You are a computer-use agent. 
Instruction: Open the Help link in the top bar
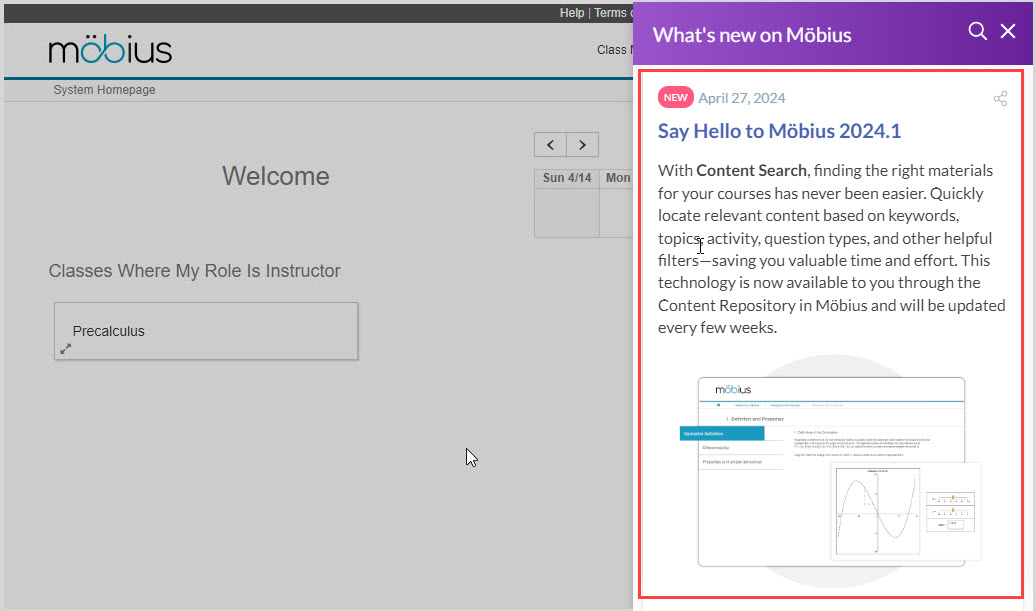572,12
